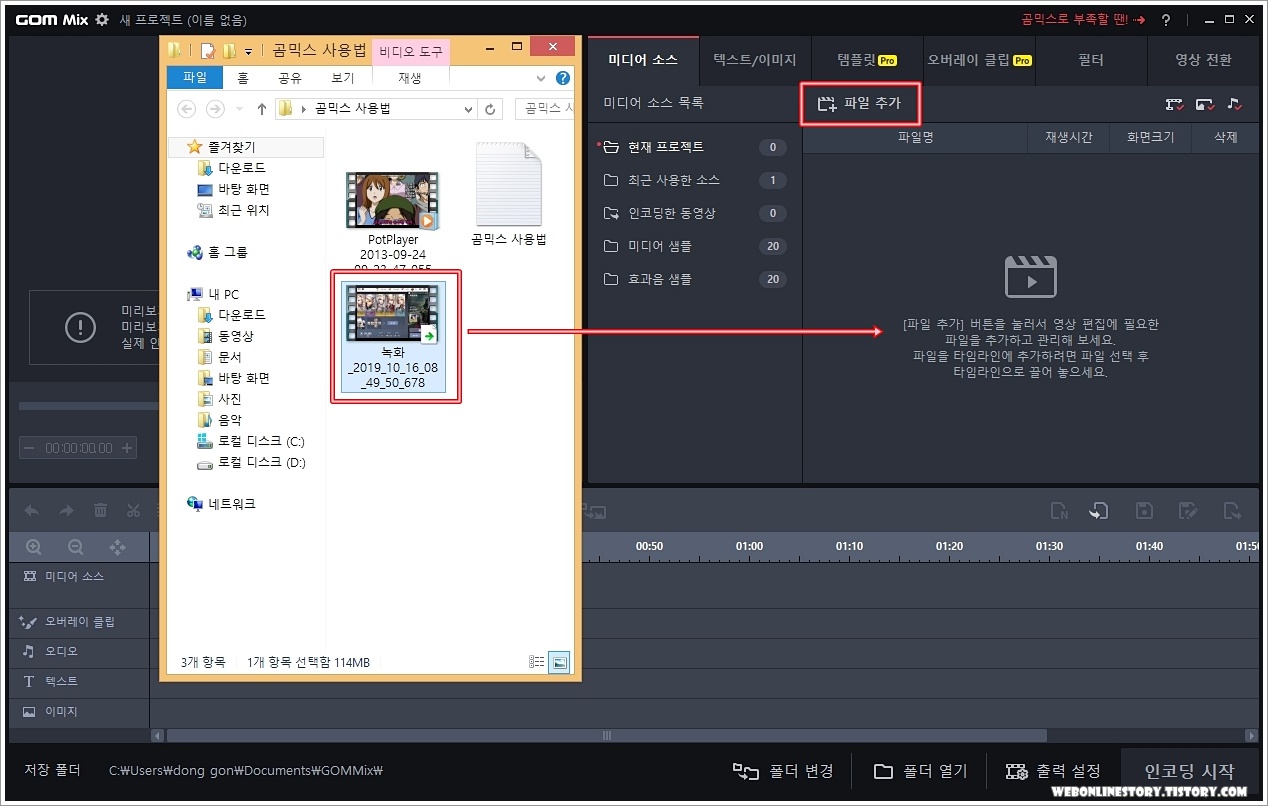Switch to 필터 tab
The image size is (1268, 806).
click(1091, 60)
